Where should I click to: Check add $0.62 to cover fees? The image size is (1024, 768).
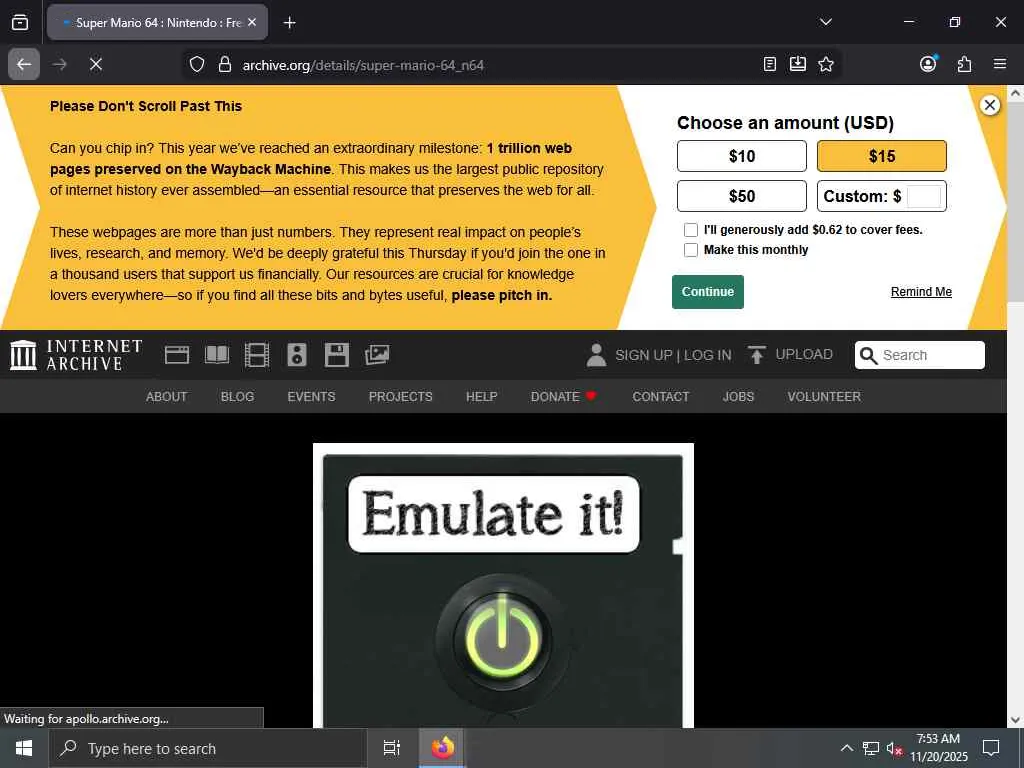point(690,230)
